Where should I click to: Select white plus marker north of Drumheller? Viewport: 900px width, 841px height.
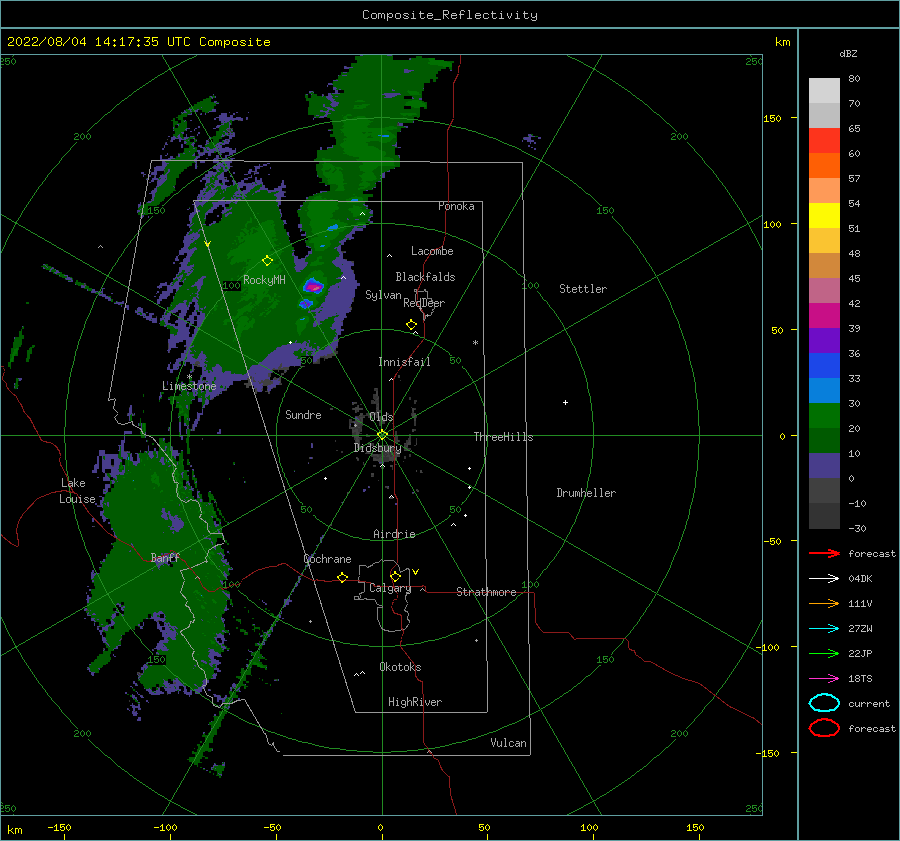click(x=565, y=402)
